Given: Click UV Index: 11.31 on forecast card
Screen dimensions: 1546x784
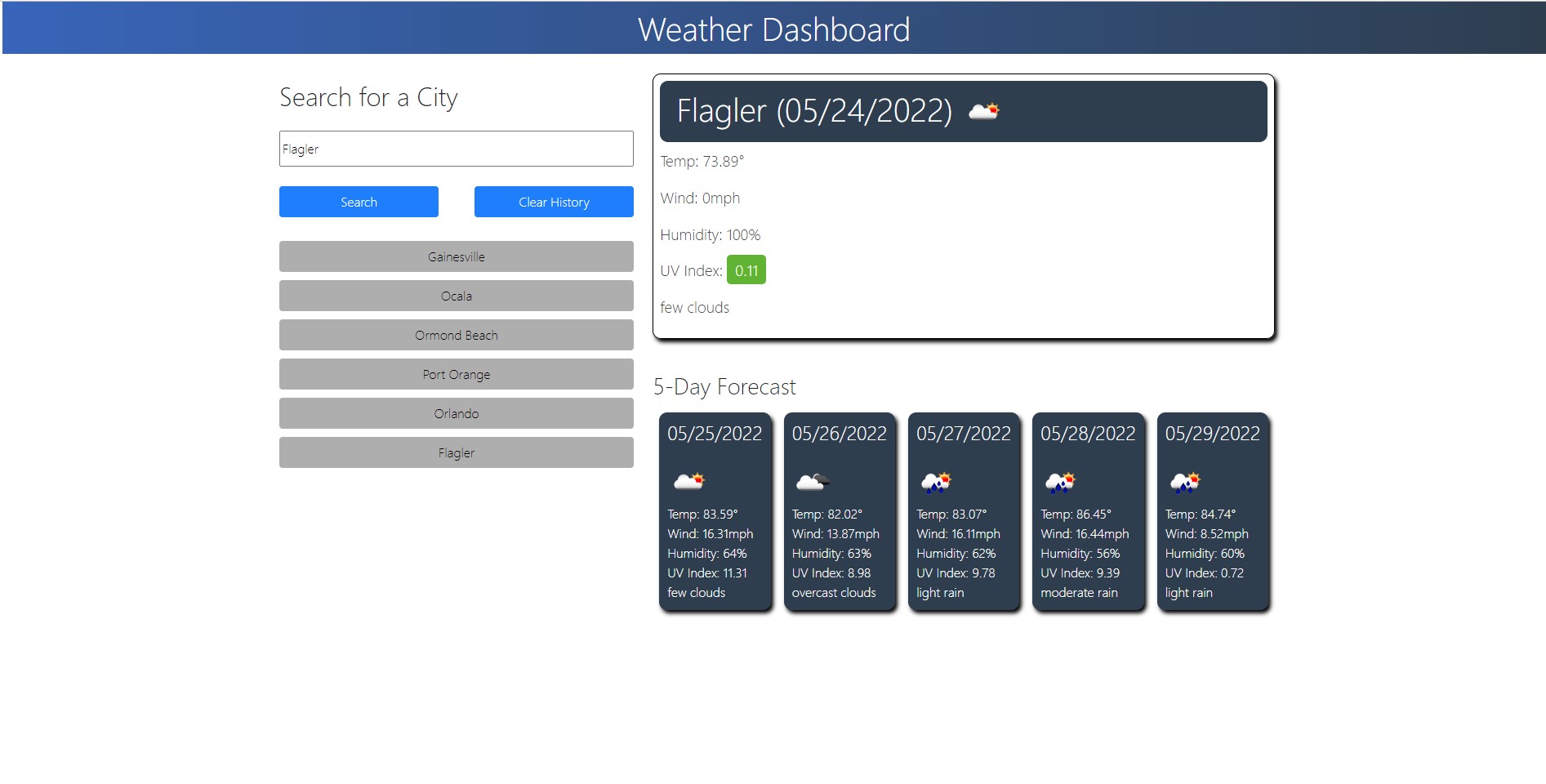Looking at the screenshot, I should (707, 573).
